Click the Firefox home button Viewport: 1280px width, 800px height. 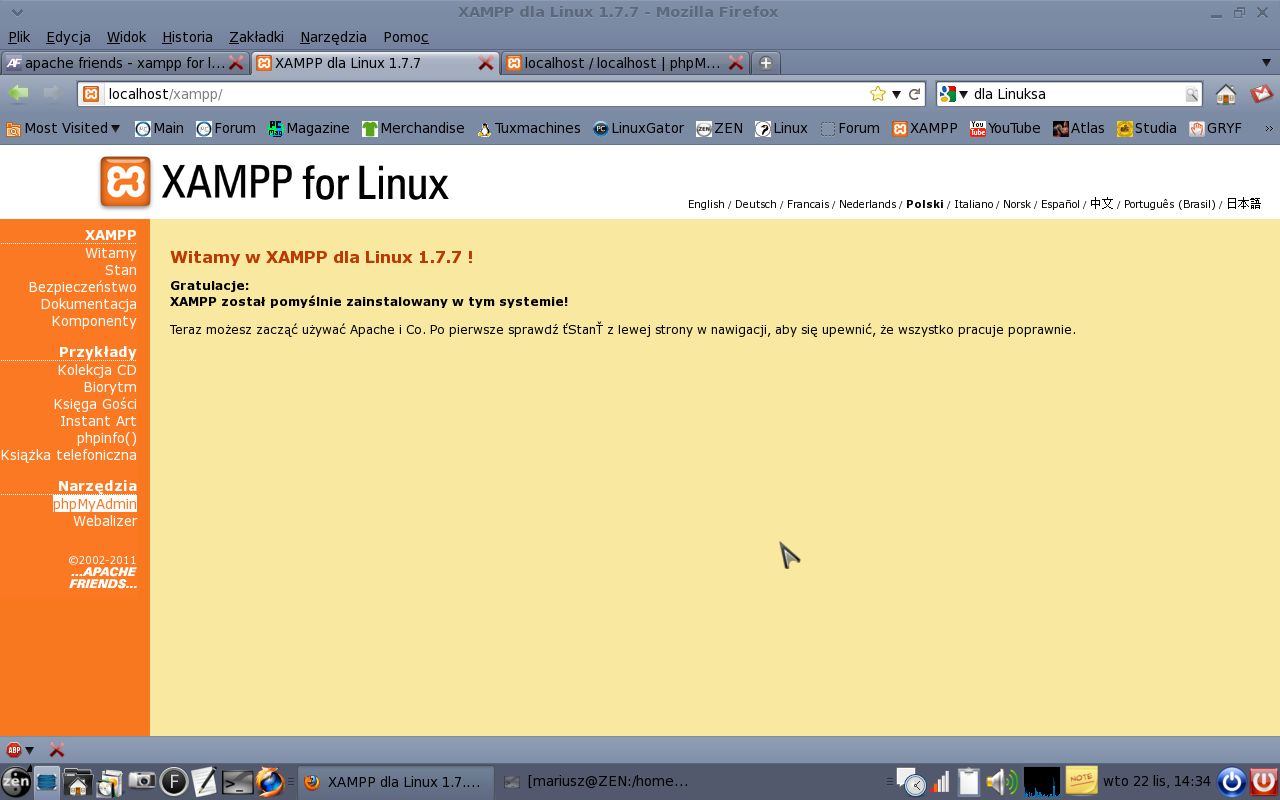point(1226,94)
